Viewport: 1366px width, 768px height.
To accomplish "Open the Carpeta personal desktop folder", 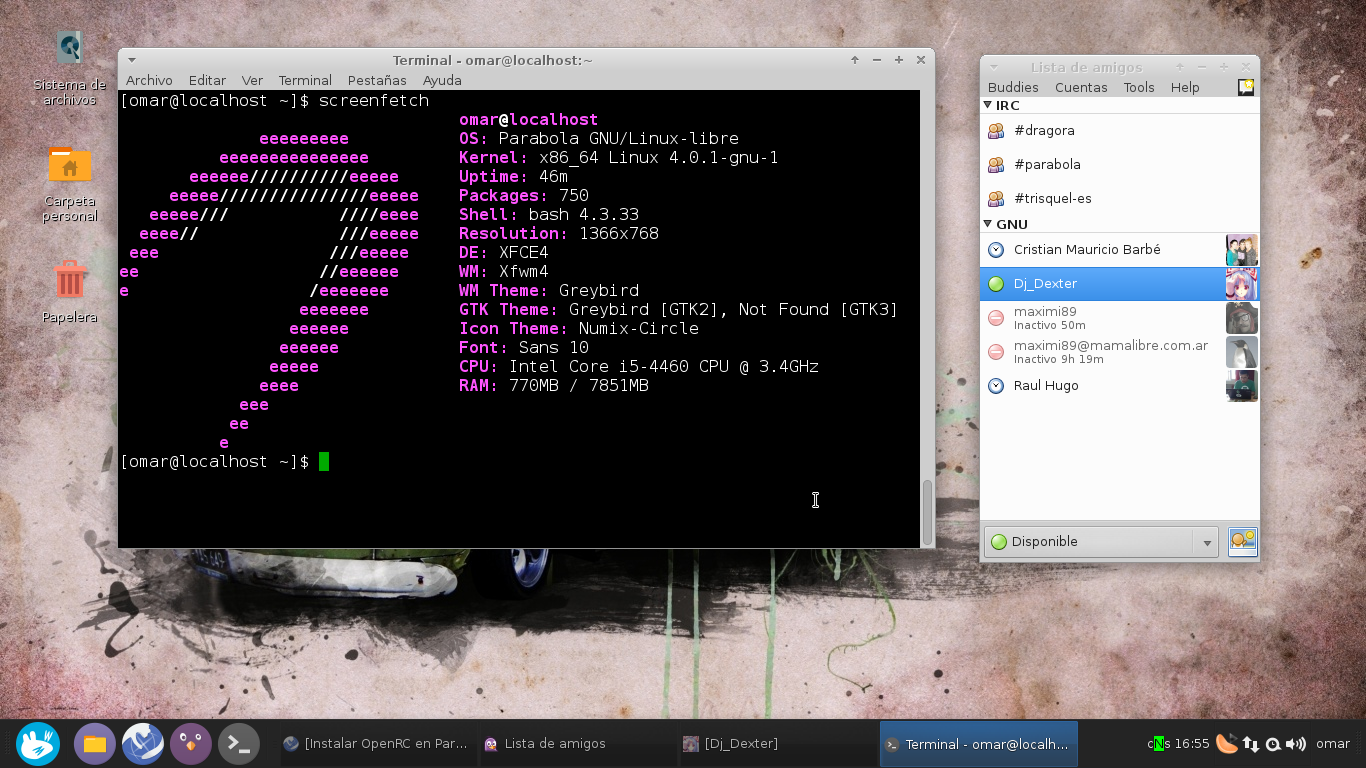I will [70, 184].
